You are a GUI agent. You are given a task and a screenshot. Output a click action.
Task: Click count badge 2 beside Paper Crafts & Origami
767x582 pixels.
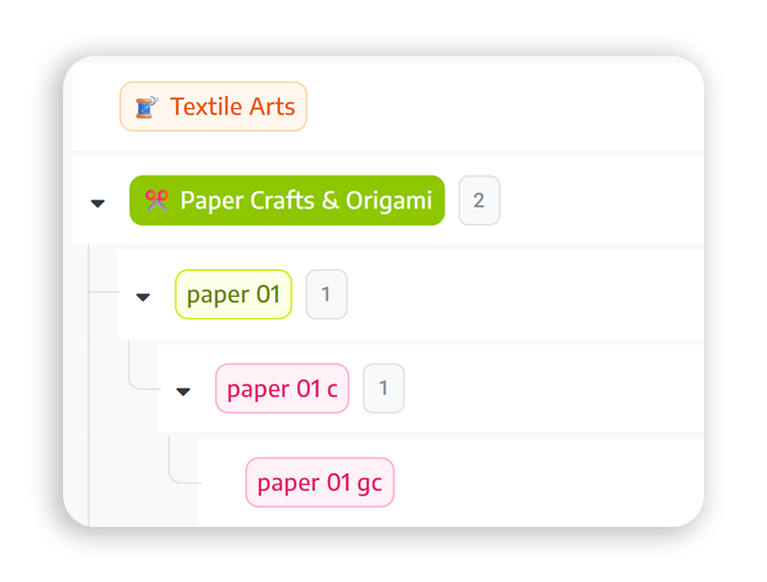coord(479,201)
